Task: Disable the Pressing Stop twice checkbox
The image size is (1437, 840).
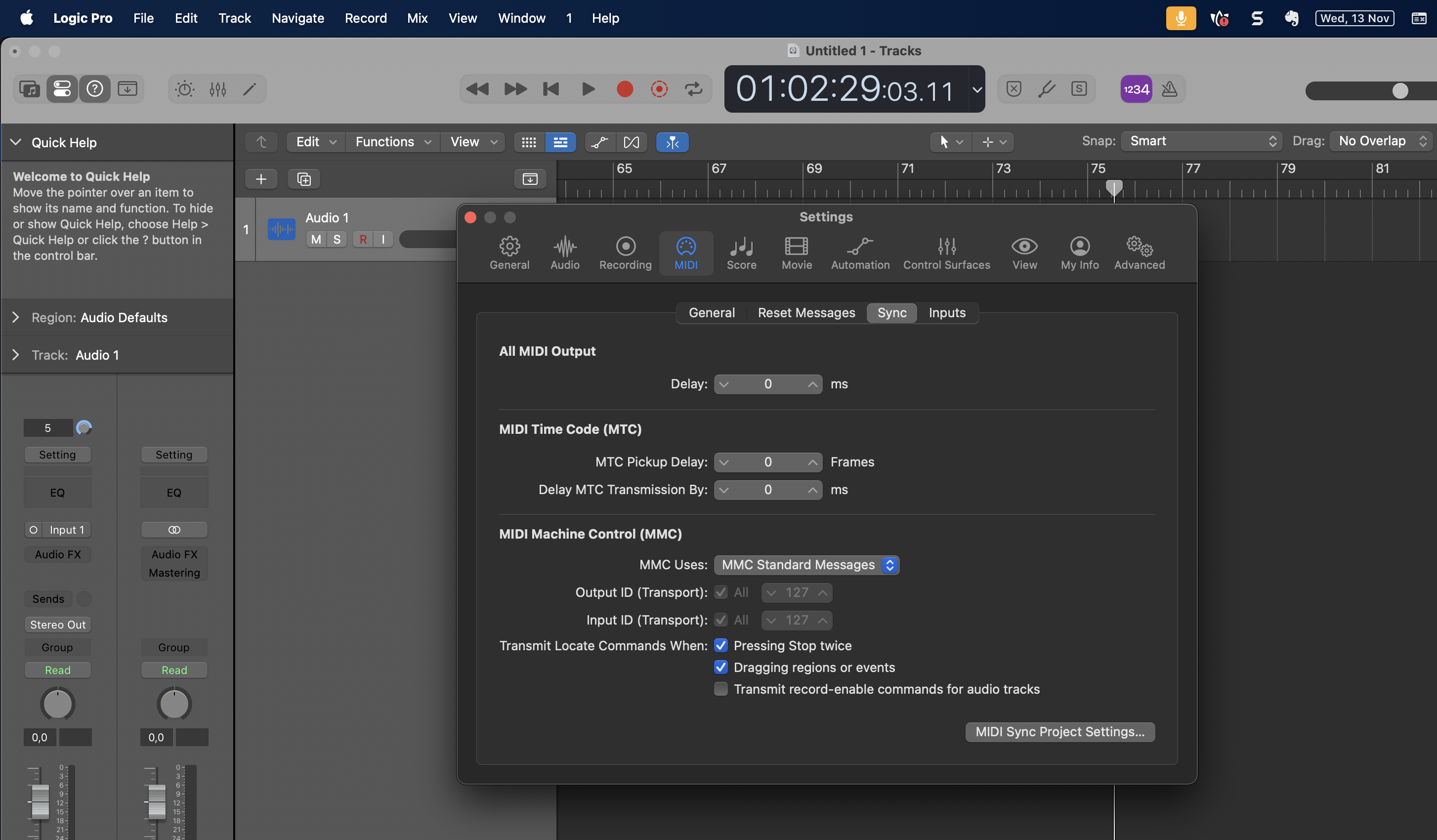Action: tap(721, 645)
